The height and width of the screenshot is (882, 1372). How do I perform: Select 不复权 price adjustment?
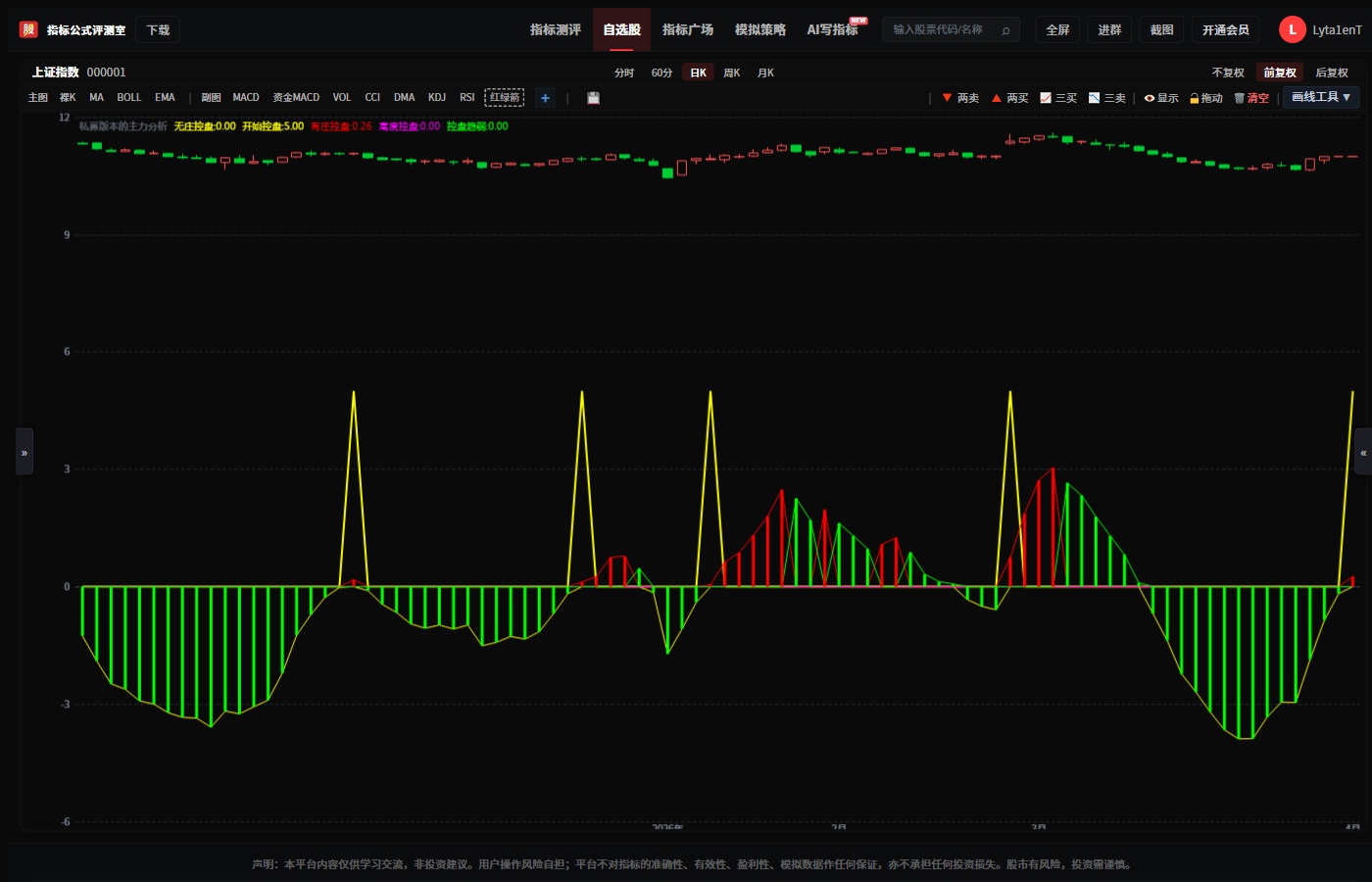tap(1228, 73)
